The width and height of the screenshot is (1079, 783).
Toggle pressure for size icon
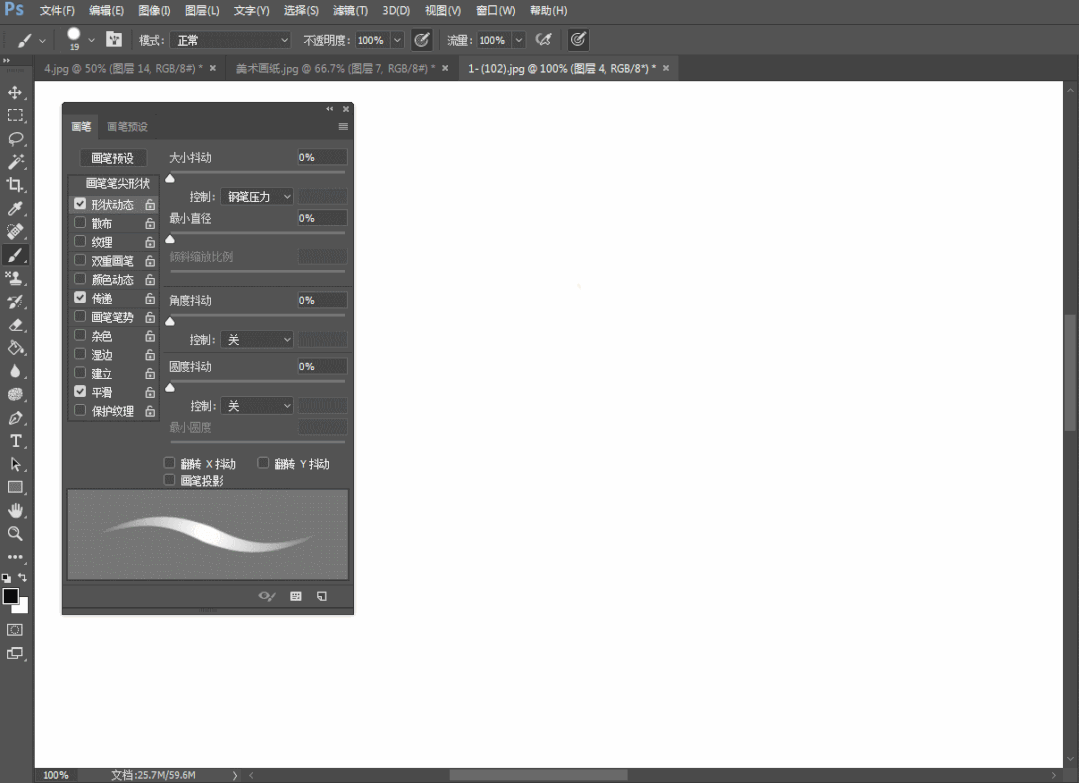(x=578, y=40)
